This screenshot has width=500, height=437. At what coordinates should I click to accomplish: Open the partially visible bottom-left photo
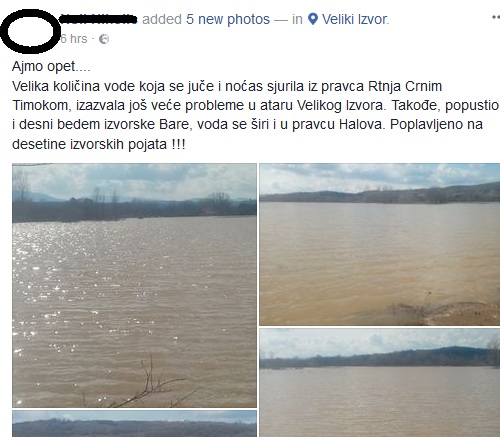tap(134, 424)
